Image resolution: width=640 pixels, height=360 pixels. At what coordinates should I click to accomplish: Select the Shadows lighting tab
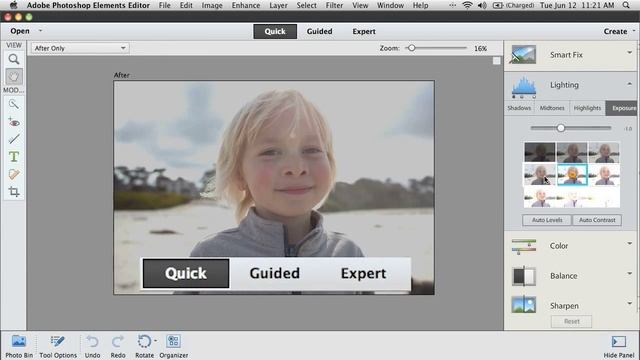[519, 108]
